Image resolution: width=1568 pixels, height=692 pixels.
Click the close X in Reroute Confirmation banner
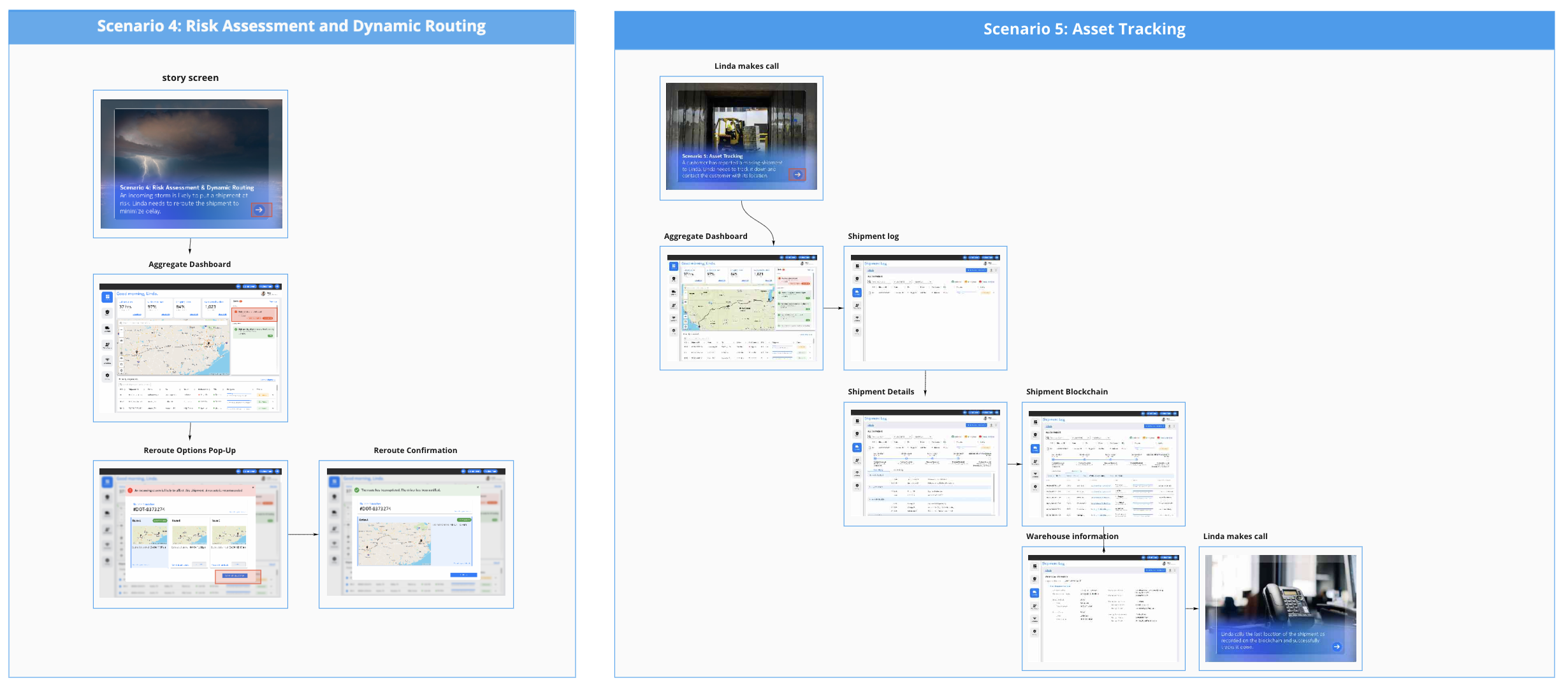pos(478,487)
